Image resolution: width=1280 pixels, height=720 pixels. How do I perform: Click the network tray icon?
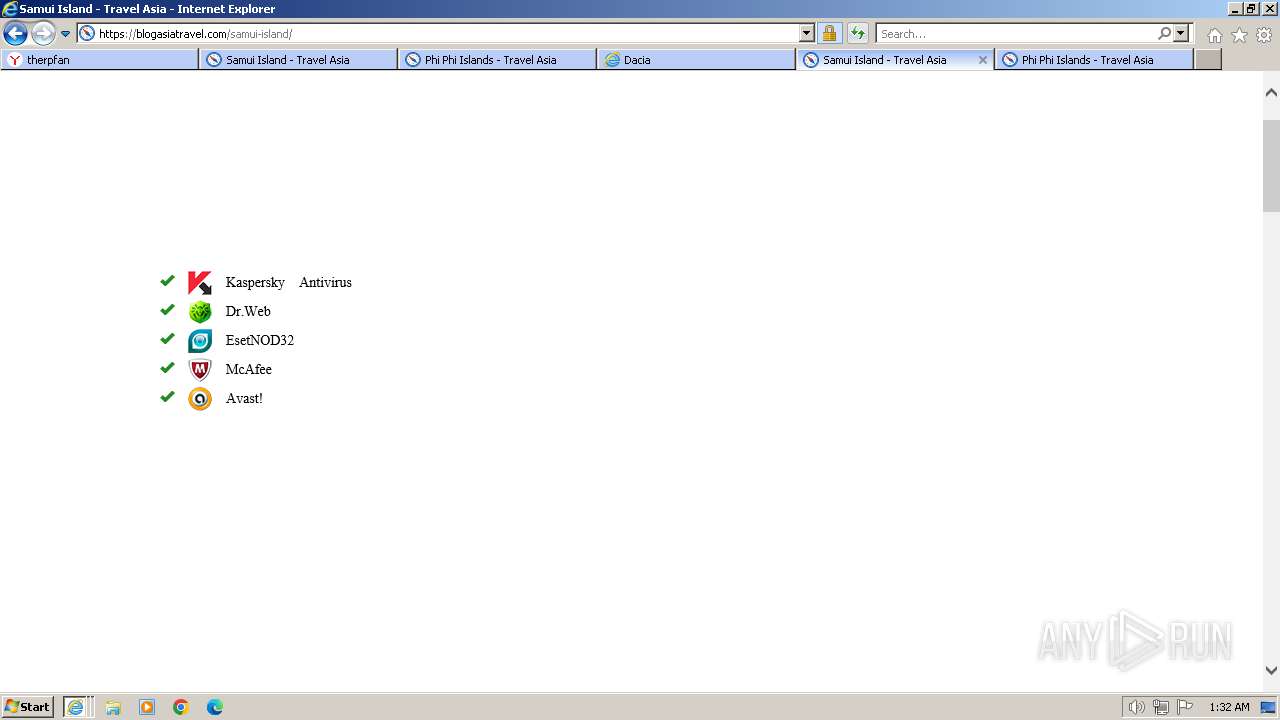(1161, 707)
